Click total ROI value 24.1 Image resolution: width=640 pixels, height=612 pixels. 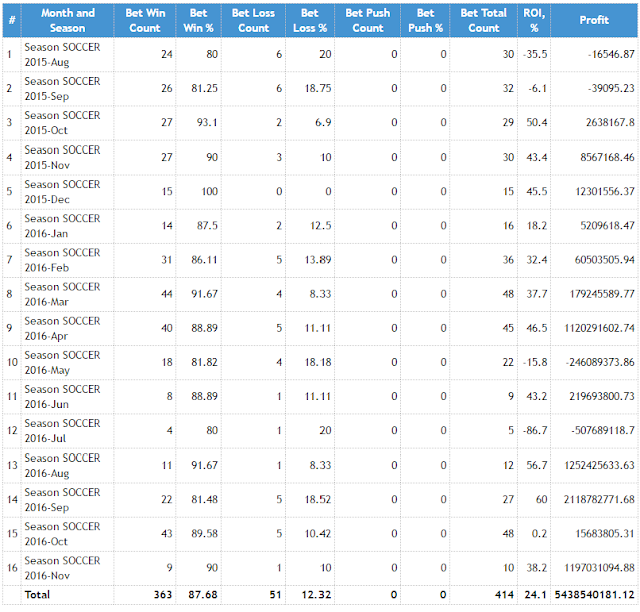pos(535,595)
